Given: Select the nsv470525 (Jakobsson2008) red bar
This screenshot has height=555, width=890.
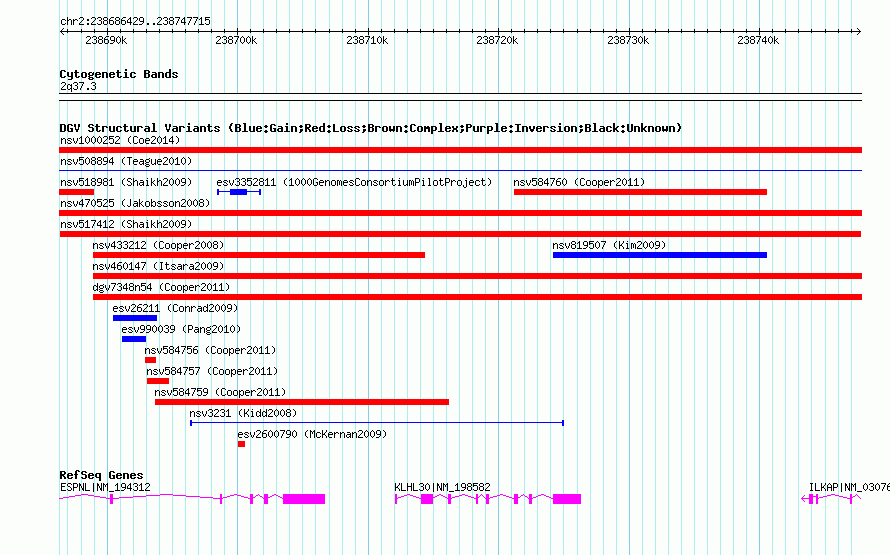Looking at the screenshot, I should point(460,213).
